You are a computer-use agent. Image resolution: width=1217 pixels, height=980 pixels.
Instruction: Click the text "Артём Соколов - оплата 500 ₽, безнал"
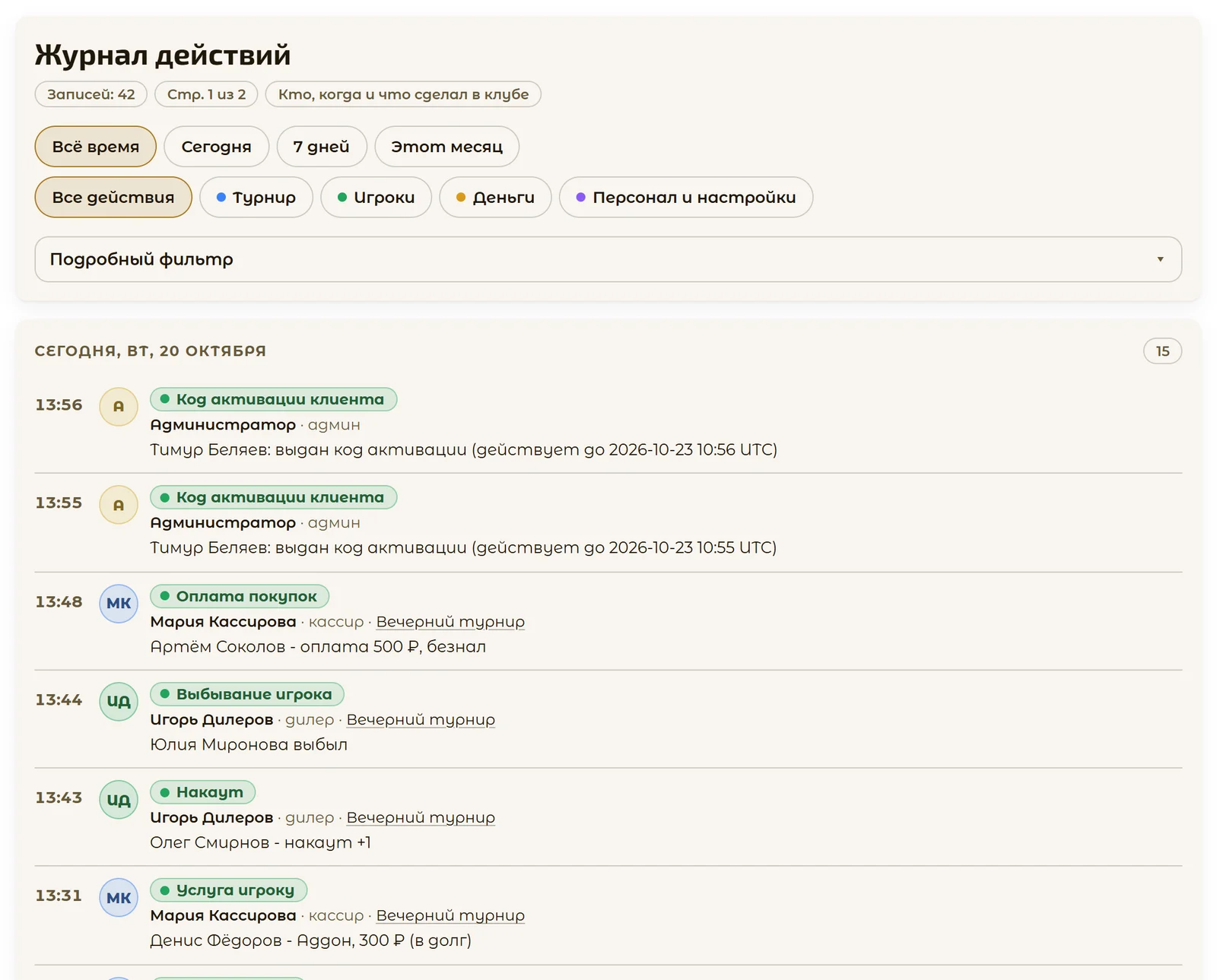click(318, 647)
